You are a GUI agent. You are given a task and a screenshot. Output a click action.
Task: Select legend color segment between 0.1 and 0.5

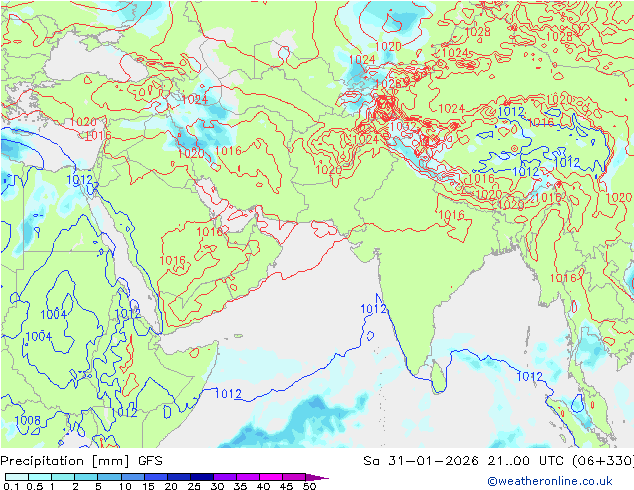pyautogui.click(x=17, y=477)
